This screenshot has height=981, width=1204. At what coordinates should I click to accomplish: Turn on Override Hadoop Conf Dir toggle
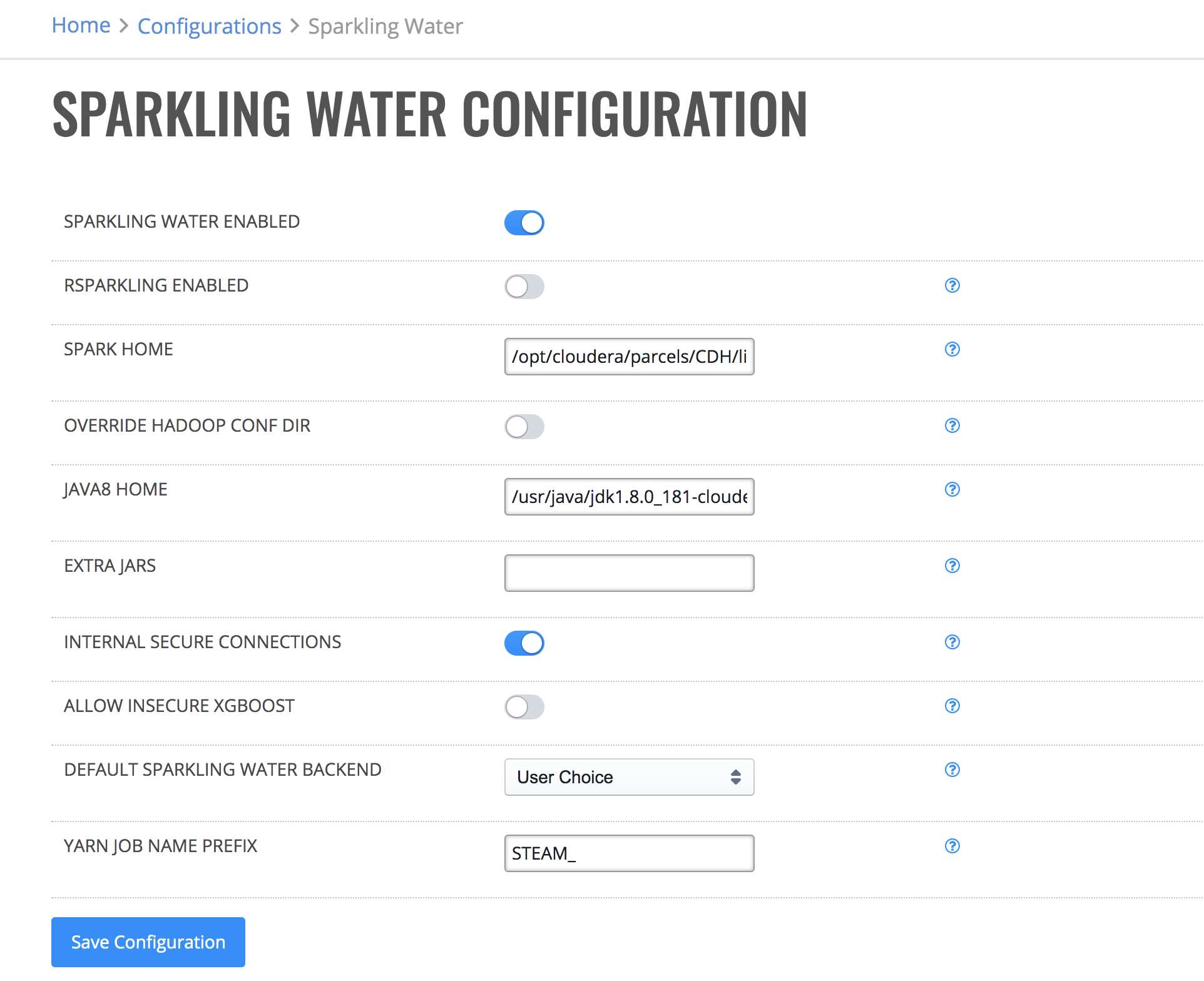point(524,427)
